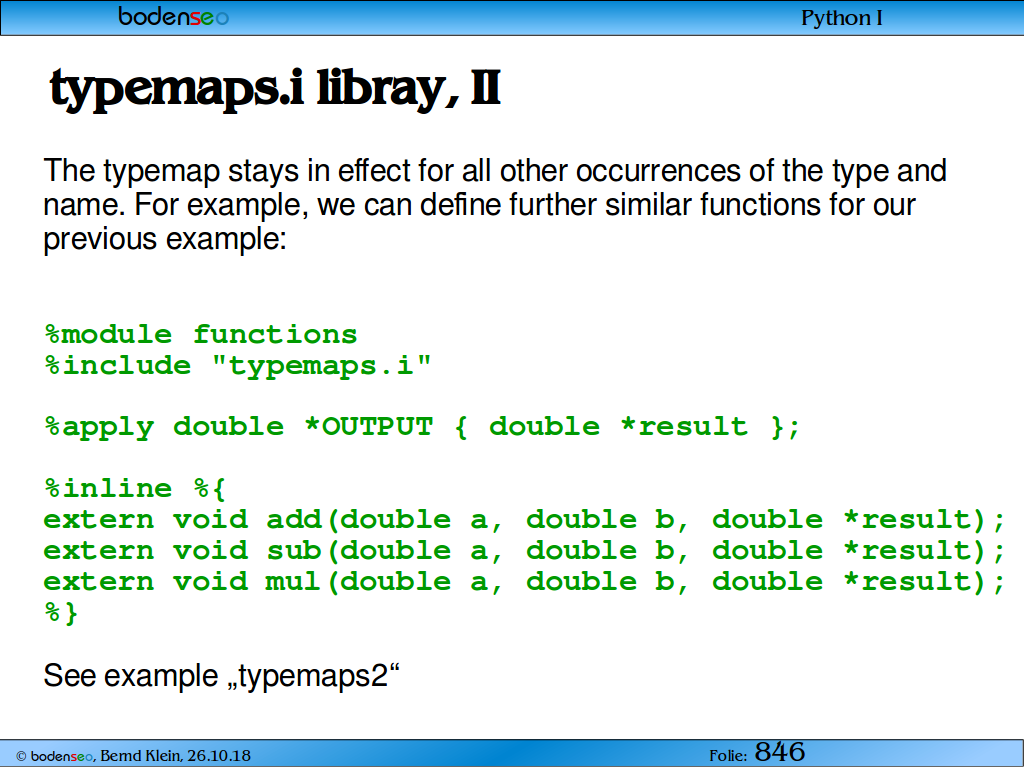Click the closing '%}' code line
Image resolution: width=1024 pixels, height=768 pixels.
click(61, 613)
